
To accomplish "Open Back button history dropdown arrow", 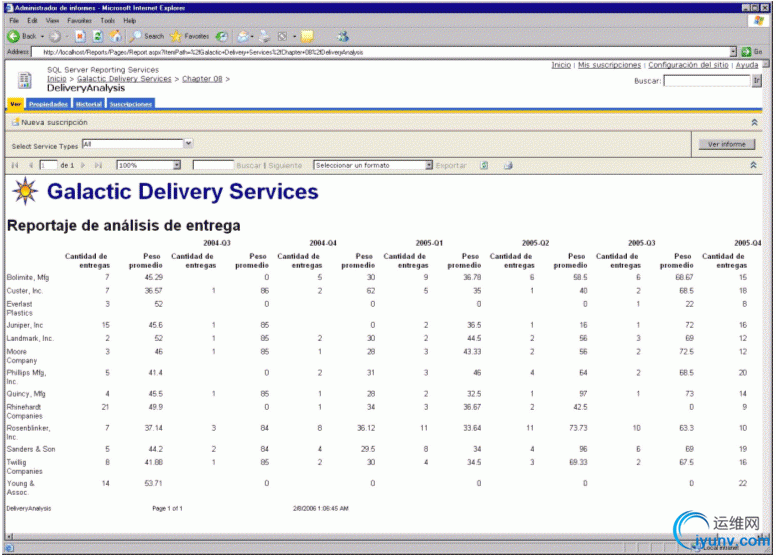I will coord(43,36).
